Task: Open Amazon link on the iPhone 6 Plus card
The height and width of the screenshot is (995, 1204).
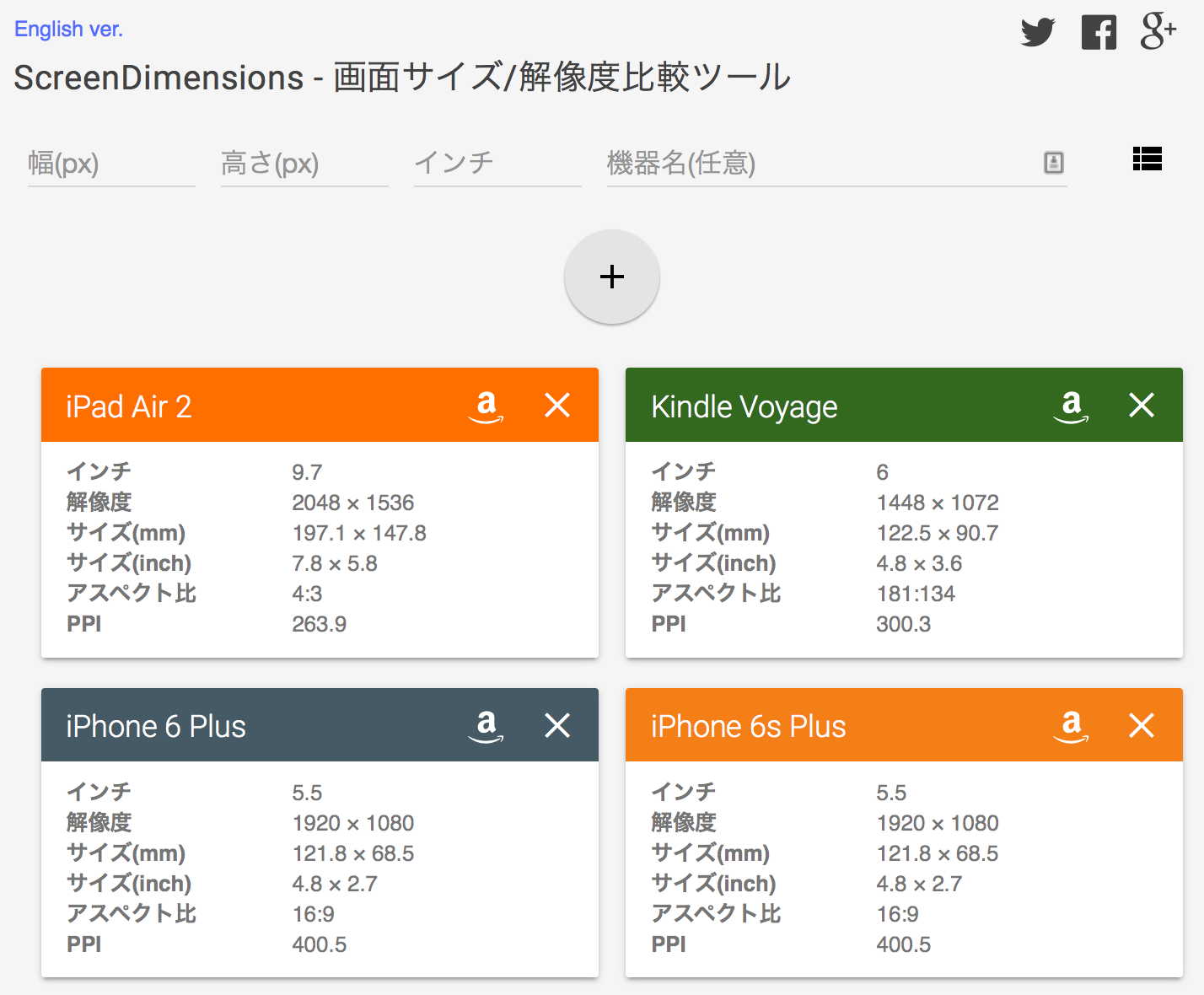Action: tap(486, 725)
